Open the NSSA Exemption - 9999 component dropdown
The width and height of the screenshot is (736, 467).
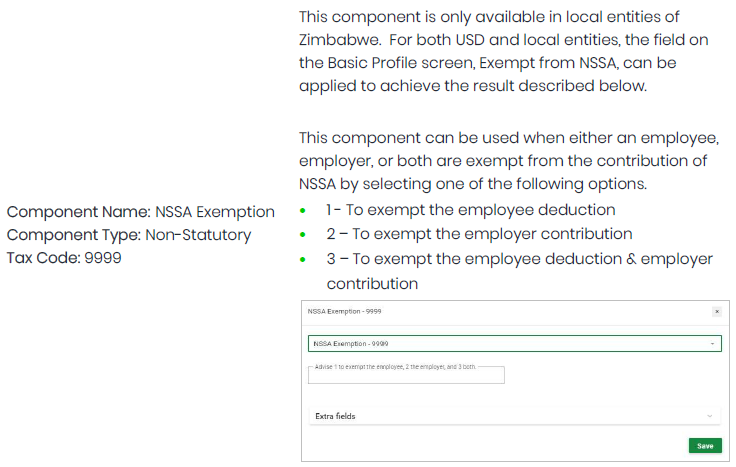[510, 343]
